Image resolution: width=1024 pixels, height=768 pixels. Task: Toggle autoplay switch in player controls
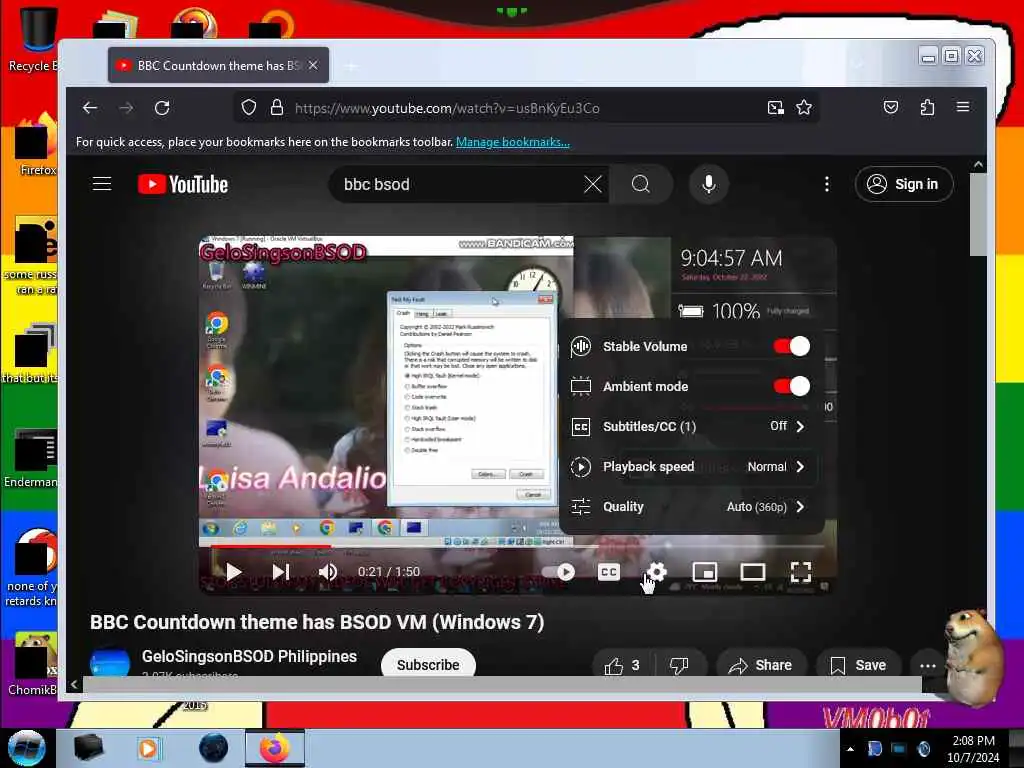tap(560, 572)
